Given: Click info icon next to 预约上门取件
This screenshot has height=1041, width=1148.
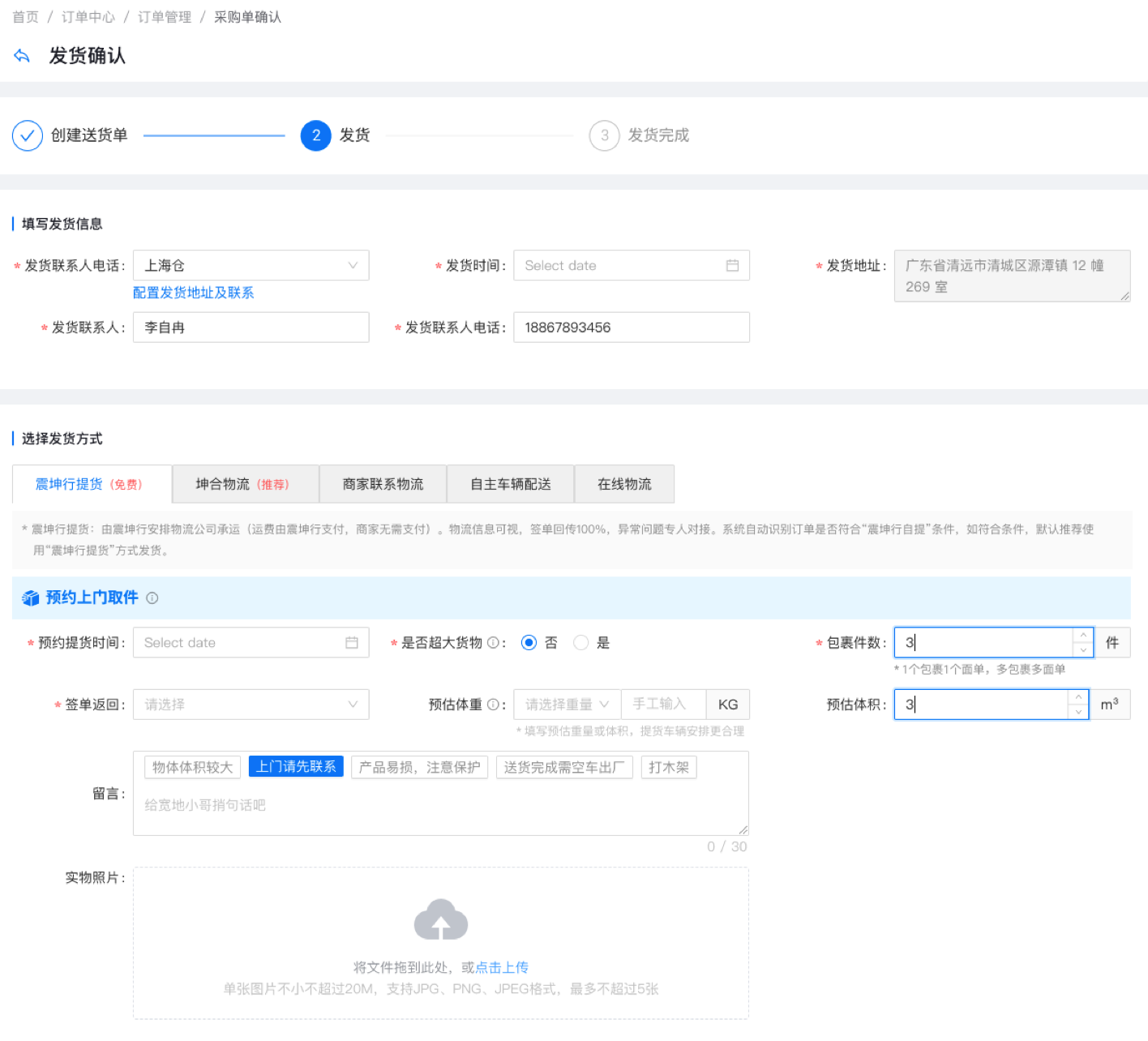Looking at the screenshot, I should tap(152, 598).
